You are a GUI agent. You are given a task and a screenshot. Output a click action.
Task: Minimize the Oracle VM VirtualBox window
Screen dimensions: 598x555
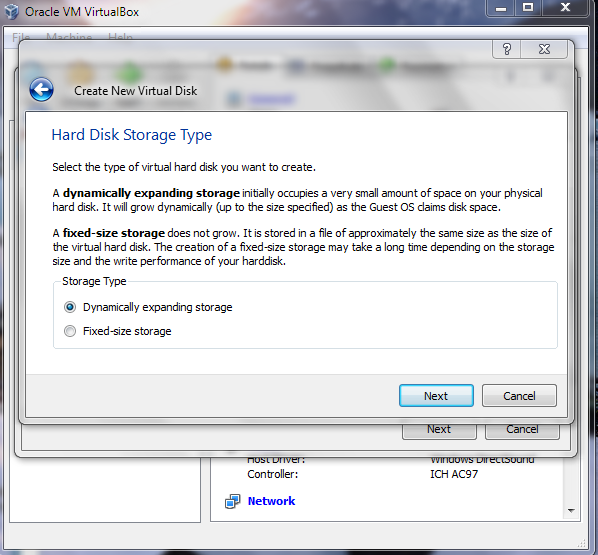coord(501,8)
